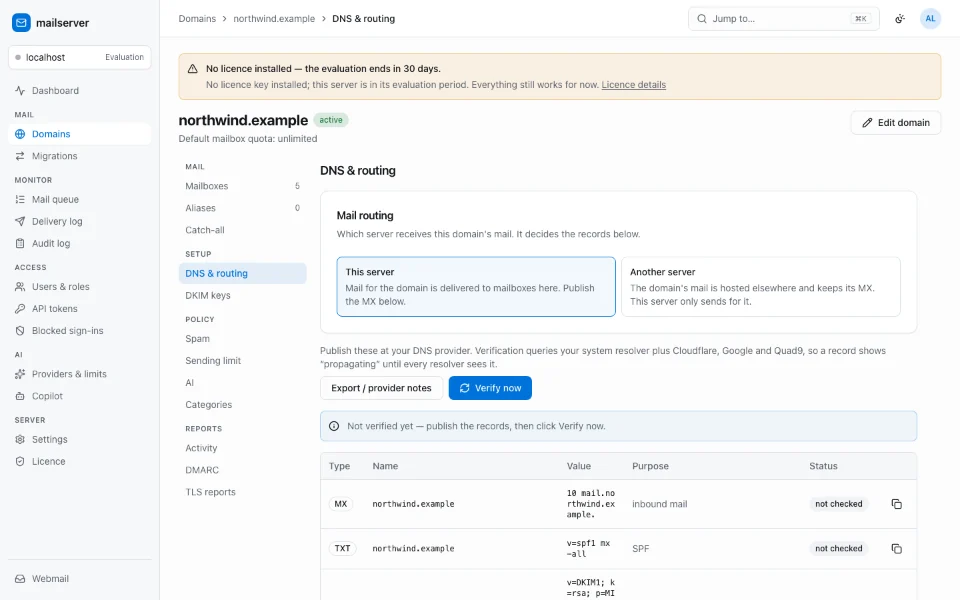Click the Audit log clipboard icon
960x600 pixels.
click(x=20, y=244)
